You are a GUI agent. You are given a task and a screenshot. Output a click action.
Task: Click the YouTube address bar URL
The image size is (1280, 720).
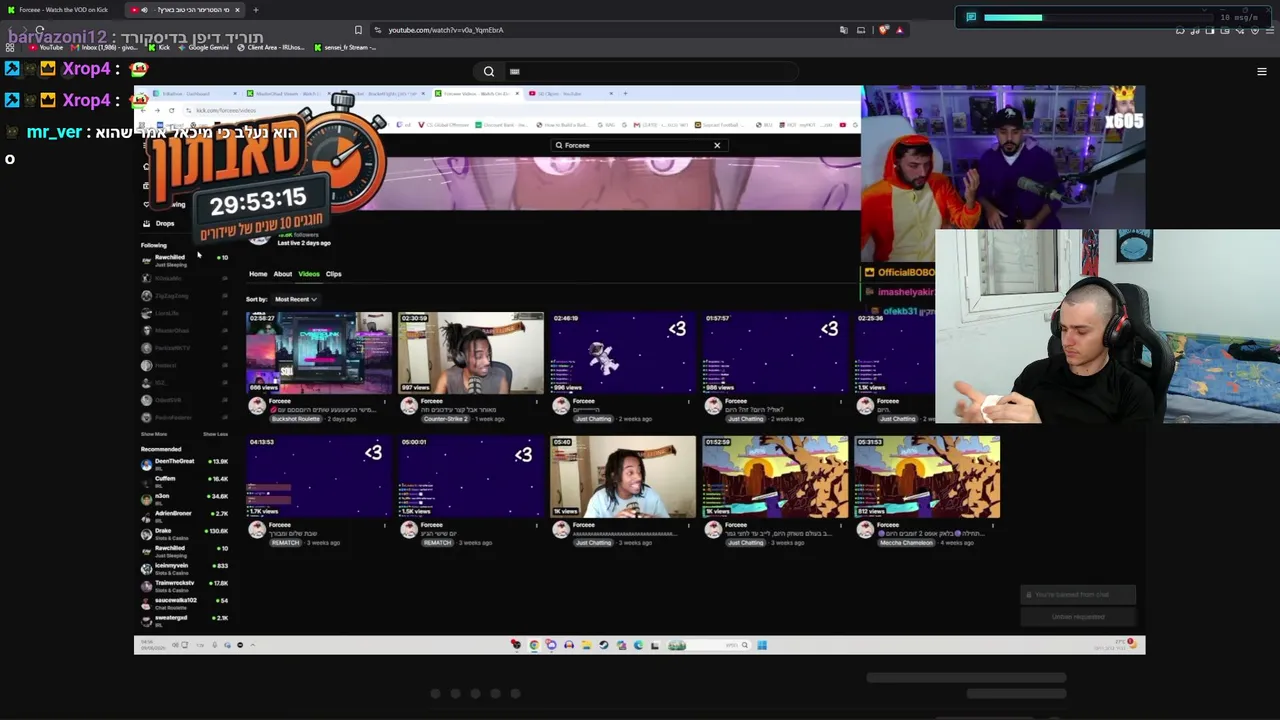[446, 30]
